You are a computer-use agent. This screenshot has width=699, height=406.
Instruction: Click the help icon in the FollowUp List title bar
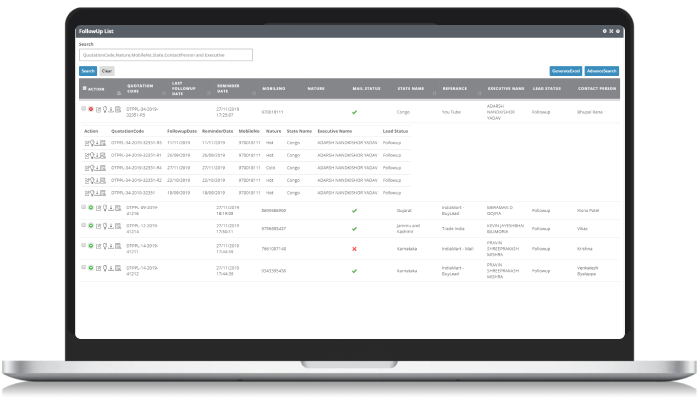pos(604,31)
